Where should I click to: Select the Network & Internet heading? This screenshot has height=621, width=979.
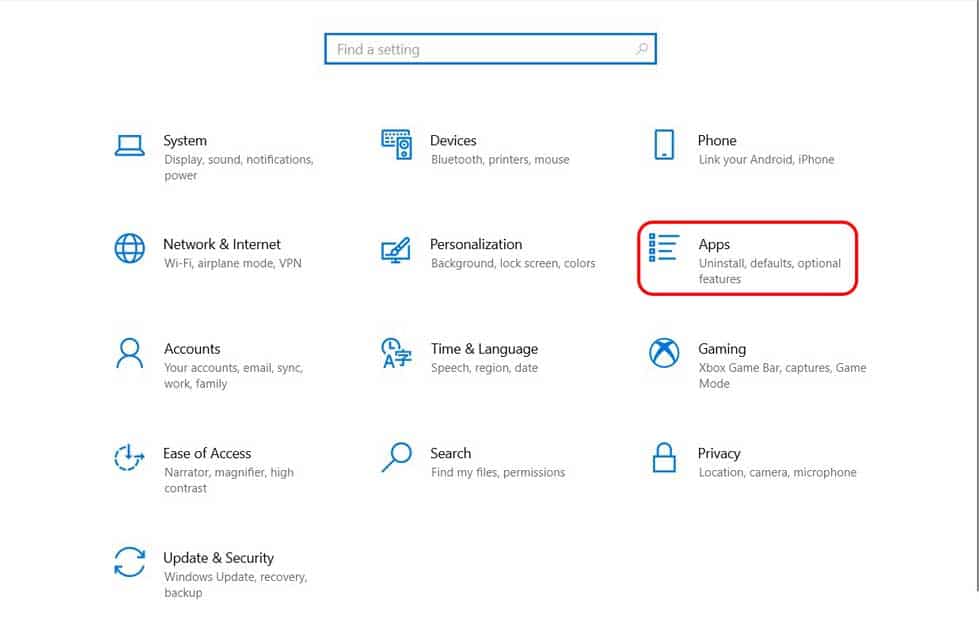point(222,244)
